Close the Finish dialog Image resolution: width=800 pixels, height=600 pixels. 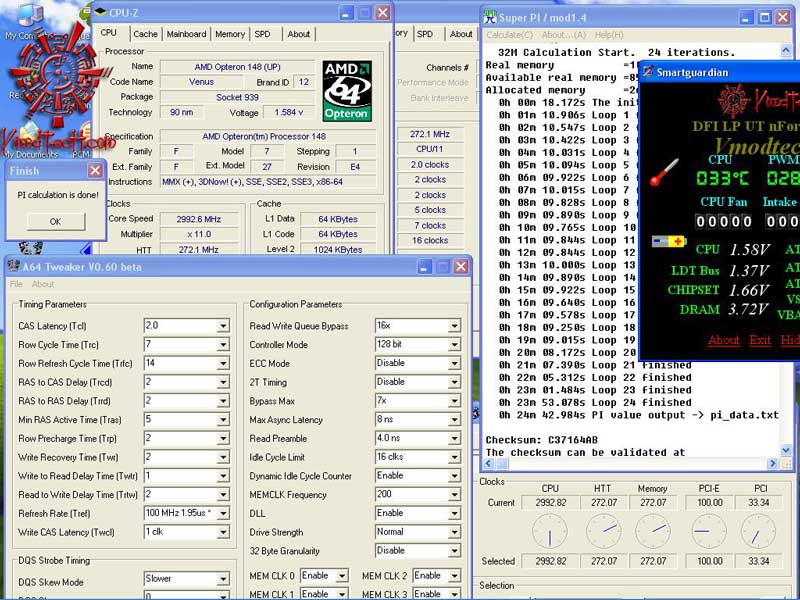(x=95, y=170)
